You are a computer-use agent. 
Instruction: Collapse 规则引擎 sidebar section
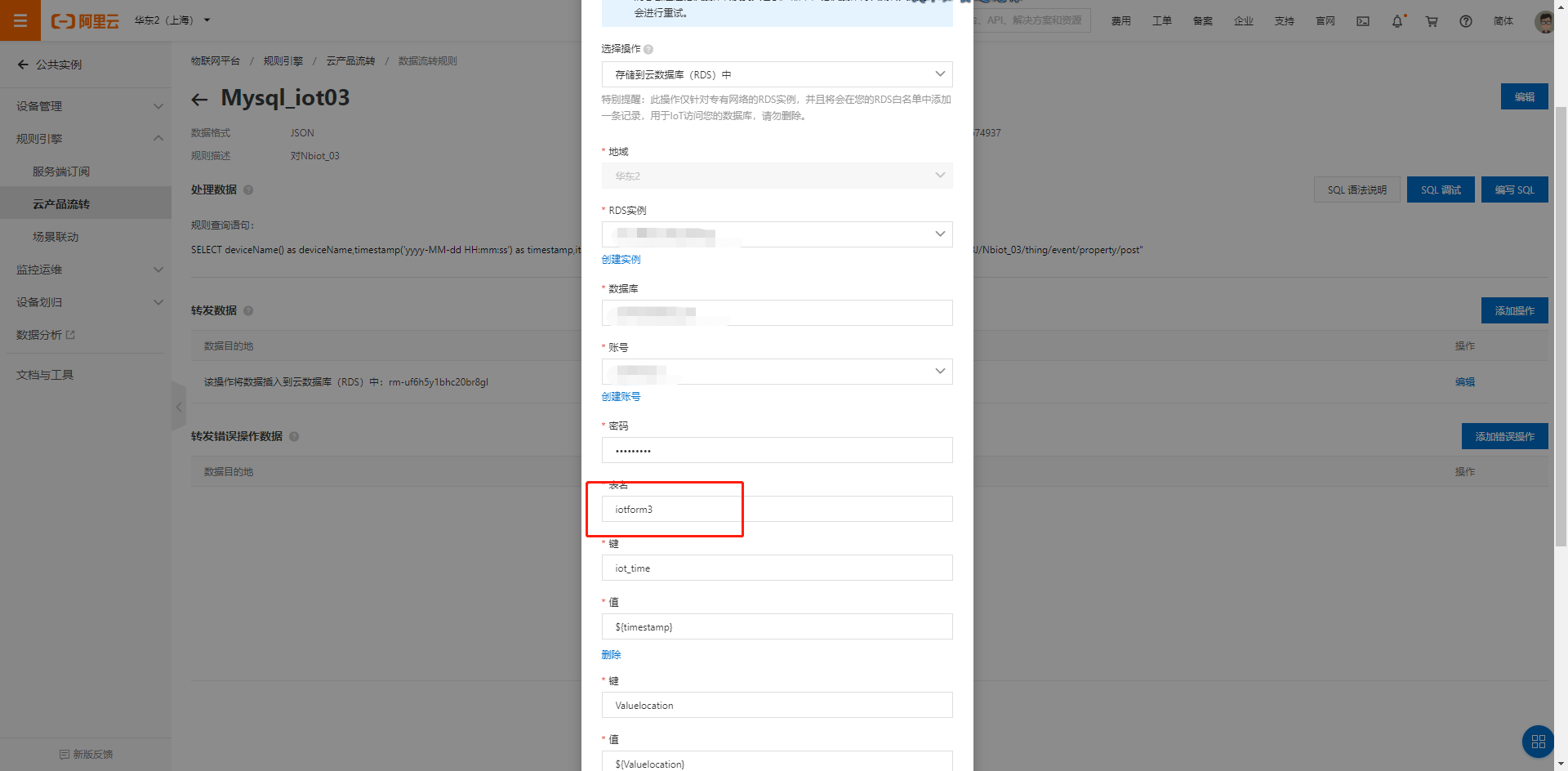(86, 139)
